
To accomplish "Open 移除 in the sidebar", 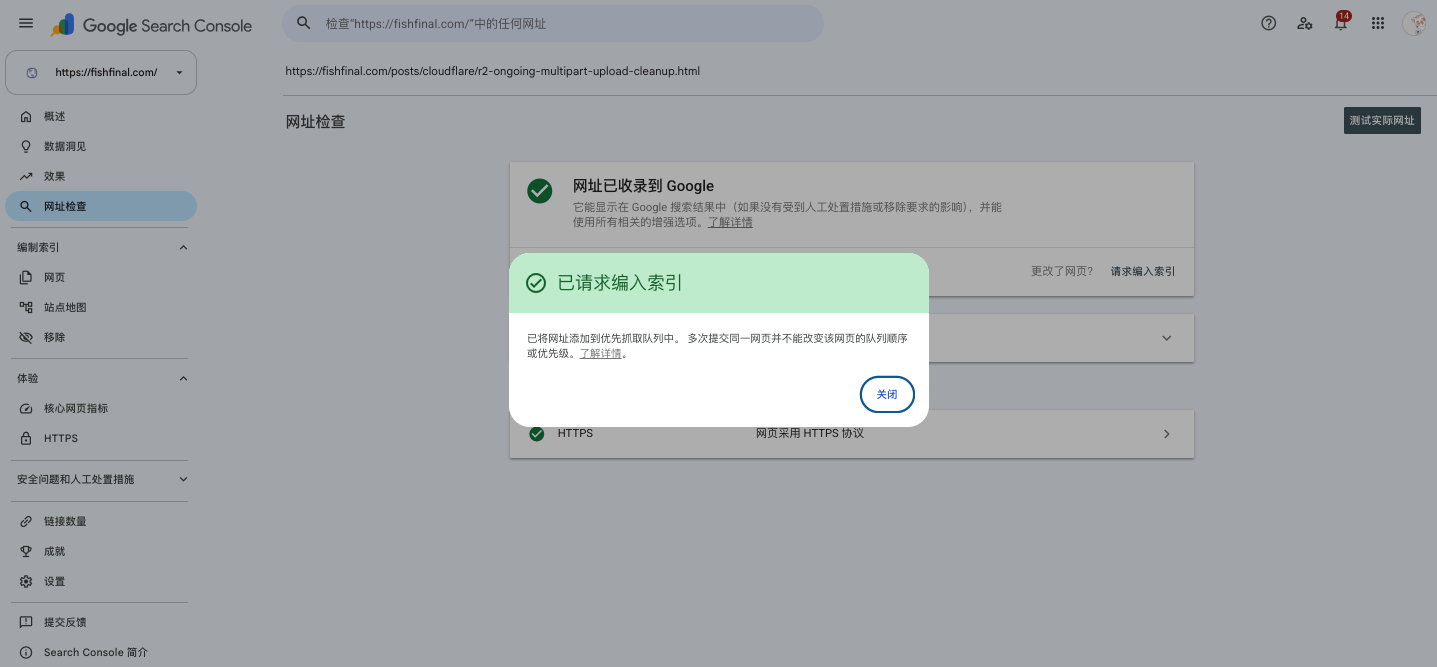I will point(101,338).
